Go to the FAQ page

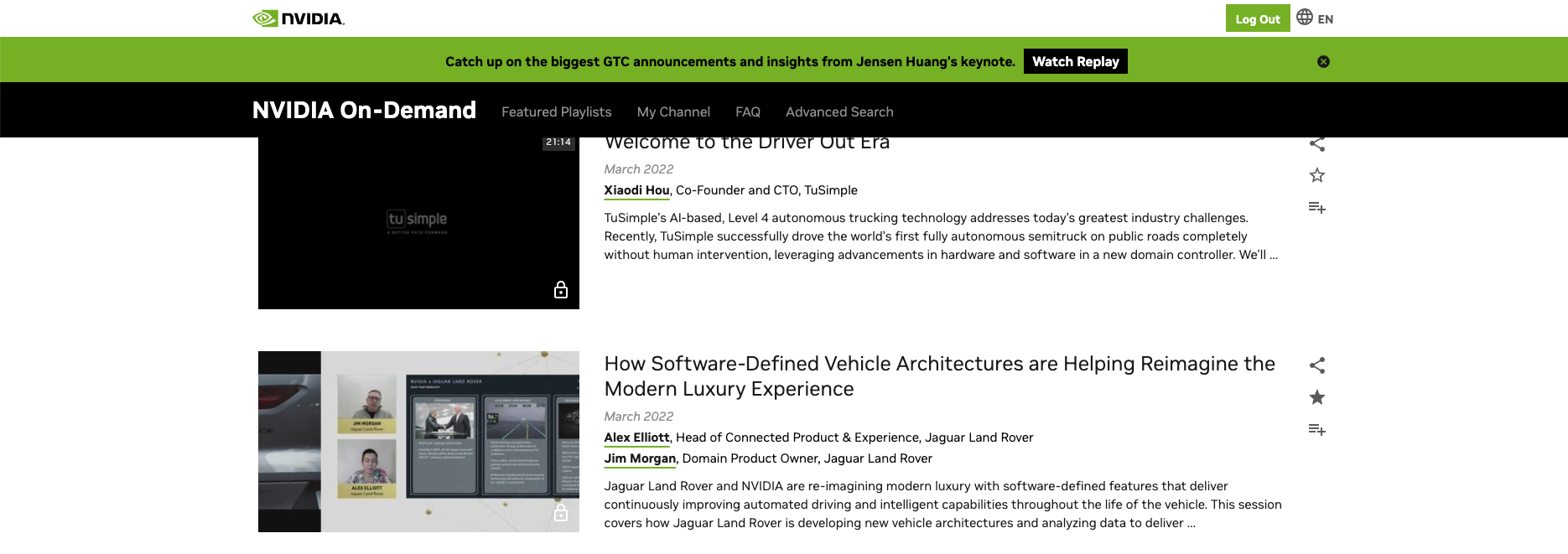[x=748, y=111]
